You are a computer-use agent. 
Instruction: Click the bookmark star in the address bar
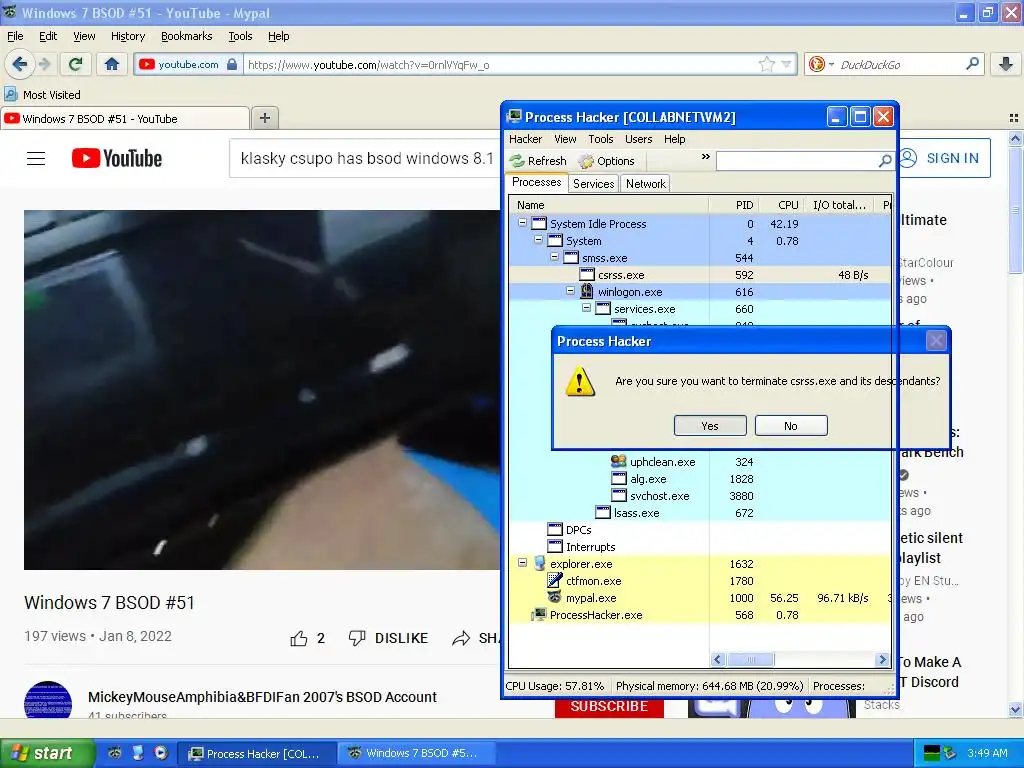point(767,64)
